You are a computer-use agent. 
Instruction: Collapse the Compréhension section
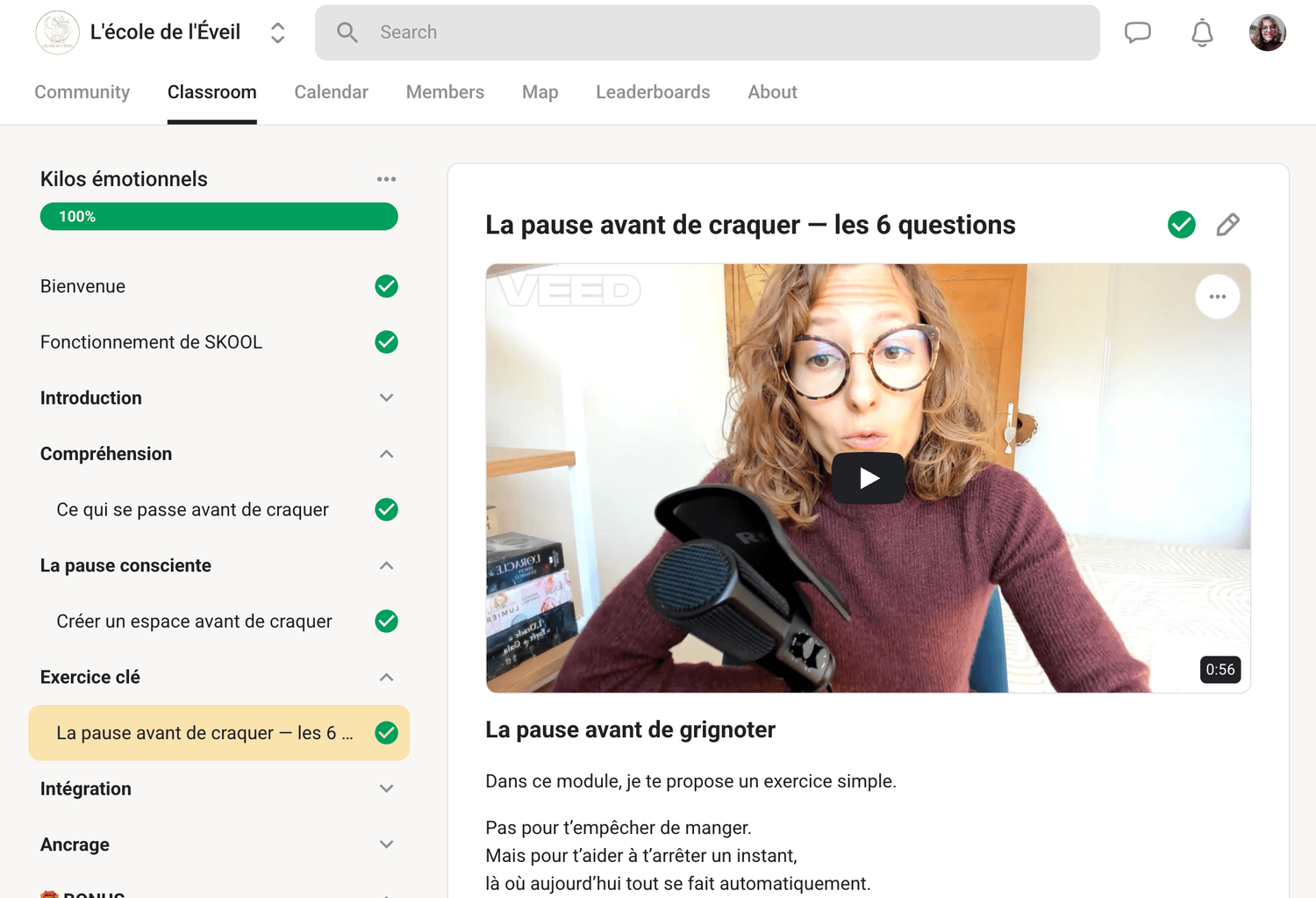(386, 454)
